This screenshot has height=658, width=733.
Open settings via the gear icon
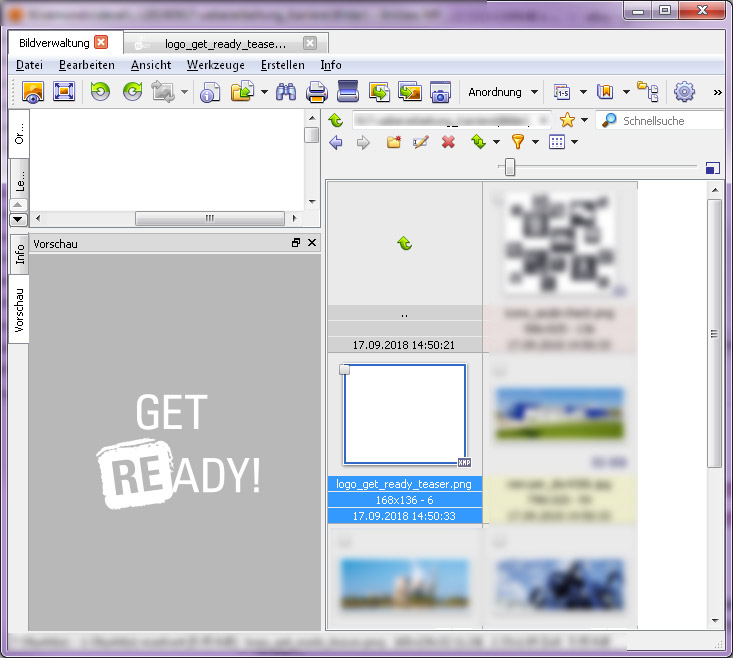[x=684, y=92]
